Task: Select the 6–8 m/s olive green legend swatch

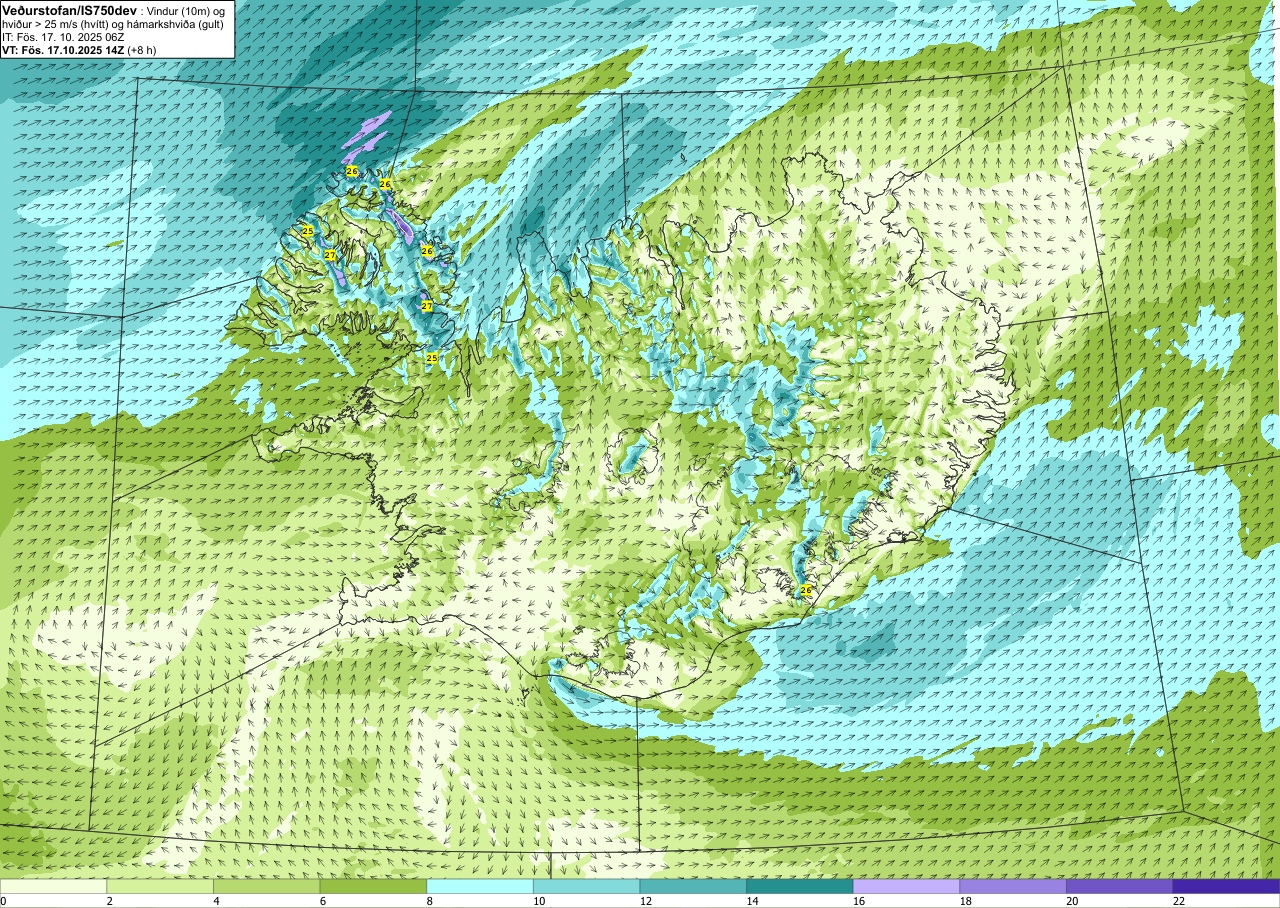Action: tap(373, 886)
